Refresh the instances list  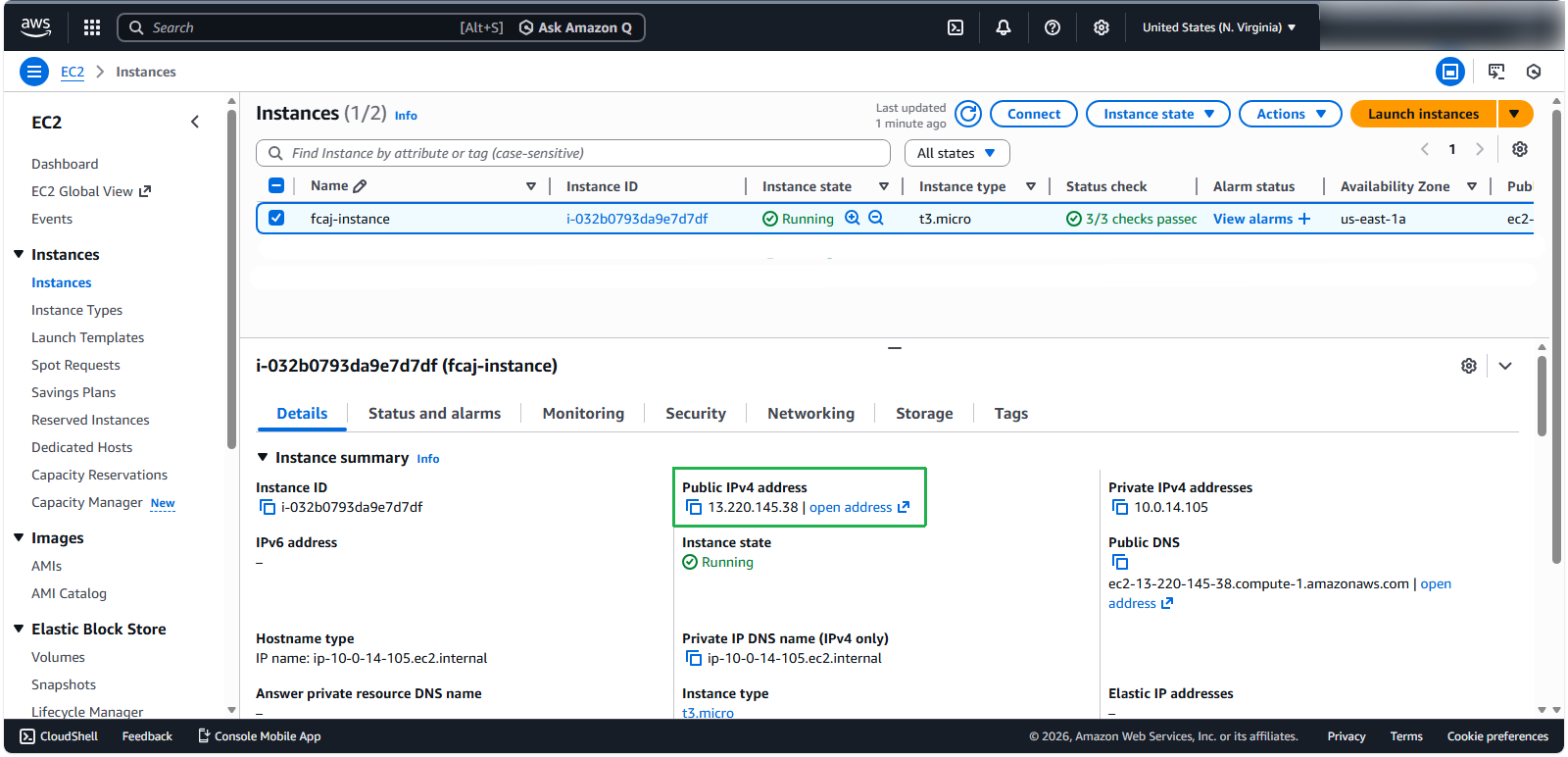coord(968,114)
